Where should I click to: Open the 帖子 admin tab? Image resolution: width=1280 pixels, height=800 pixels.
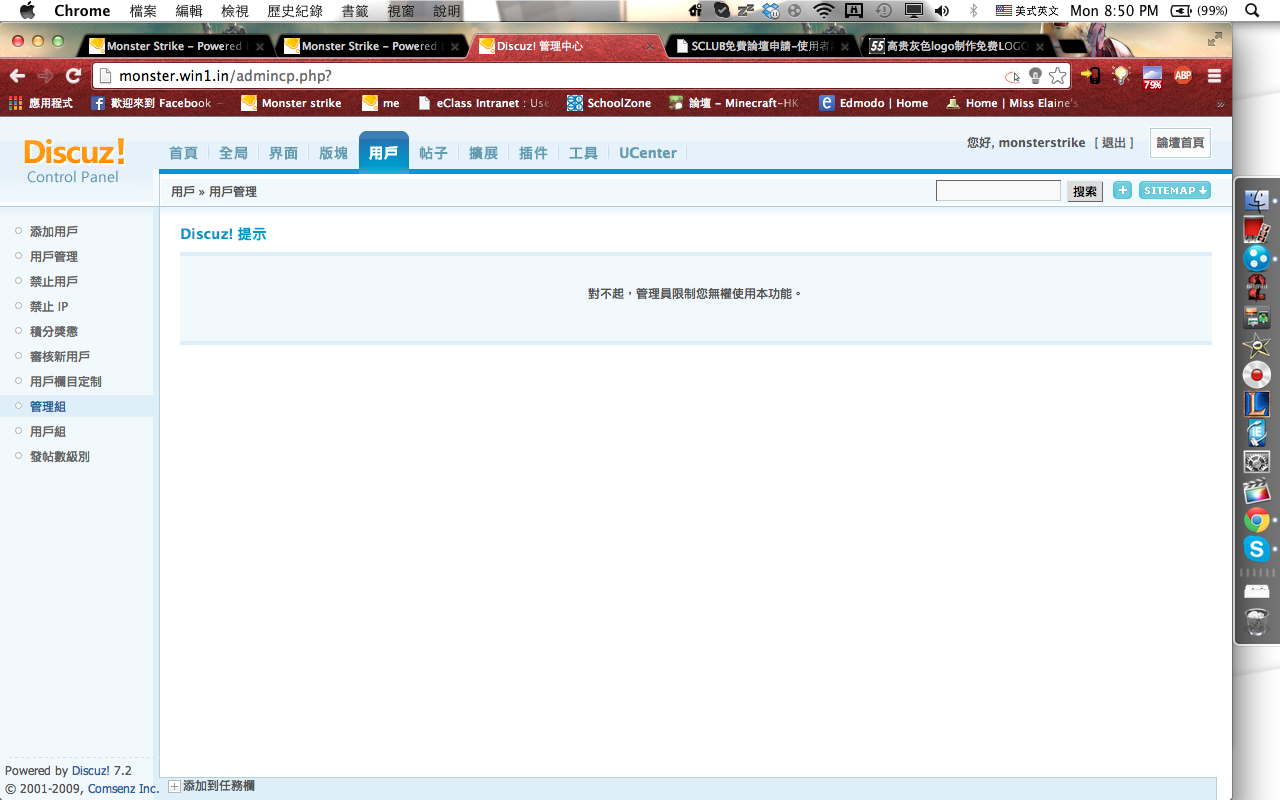[x=433, y=153]
